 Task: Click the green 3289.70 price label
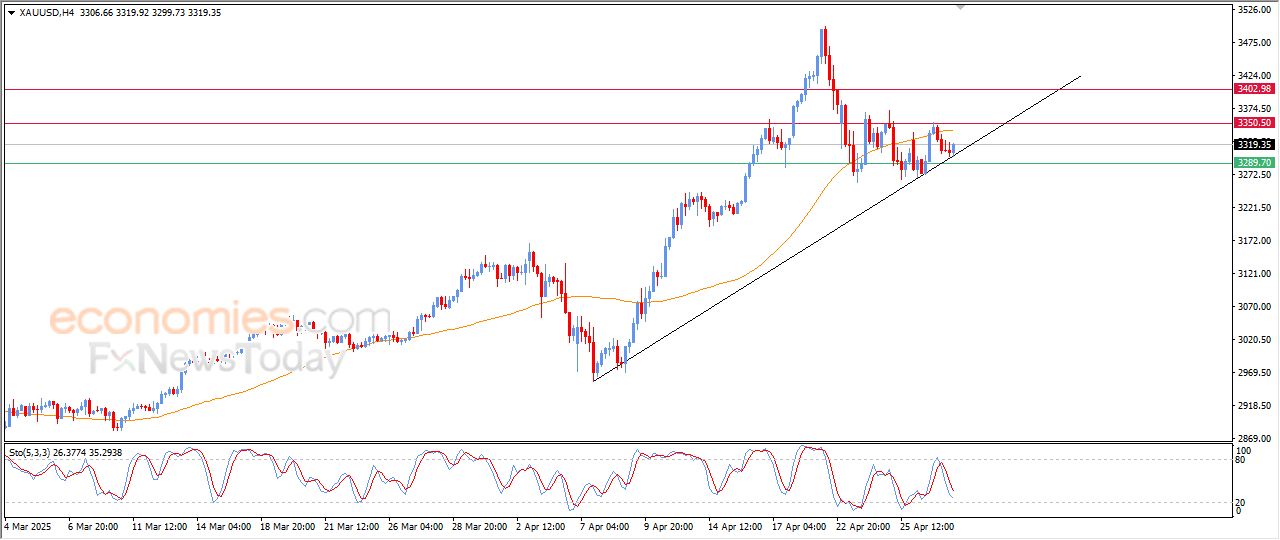pos(1253,162)
